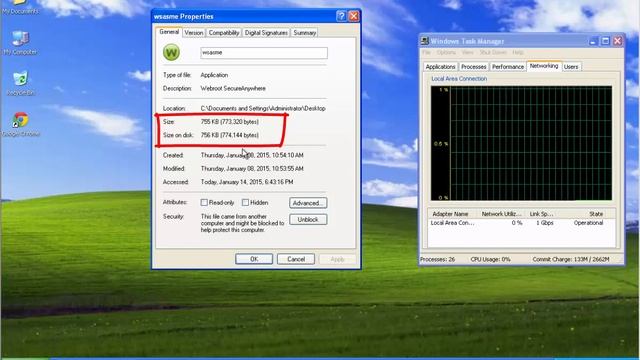
Task: Tick the Hidden attribute checkbox
Action: point(245,202)
